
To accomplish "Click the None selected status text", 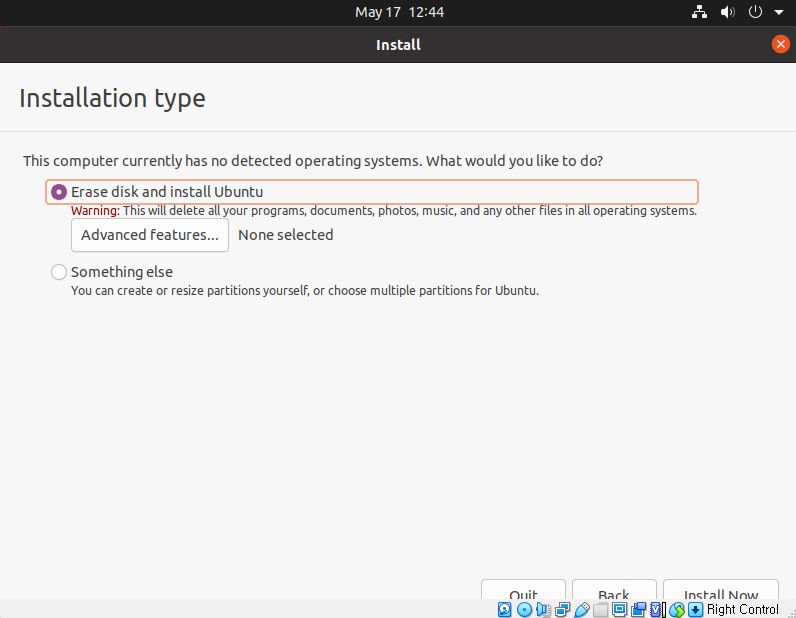I will [x=286, y=235].
